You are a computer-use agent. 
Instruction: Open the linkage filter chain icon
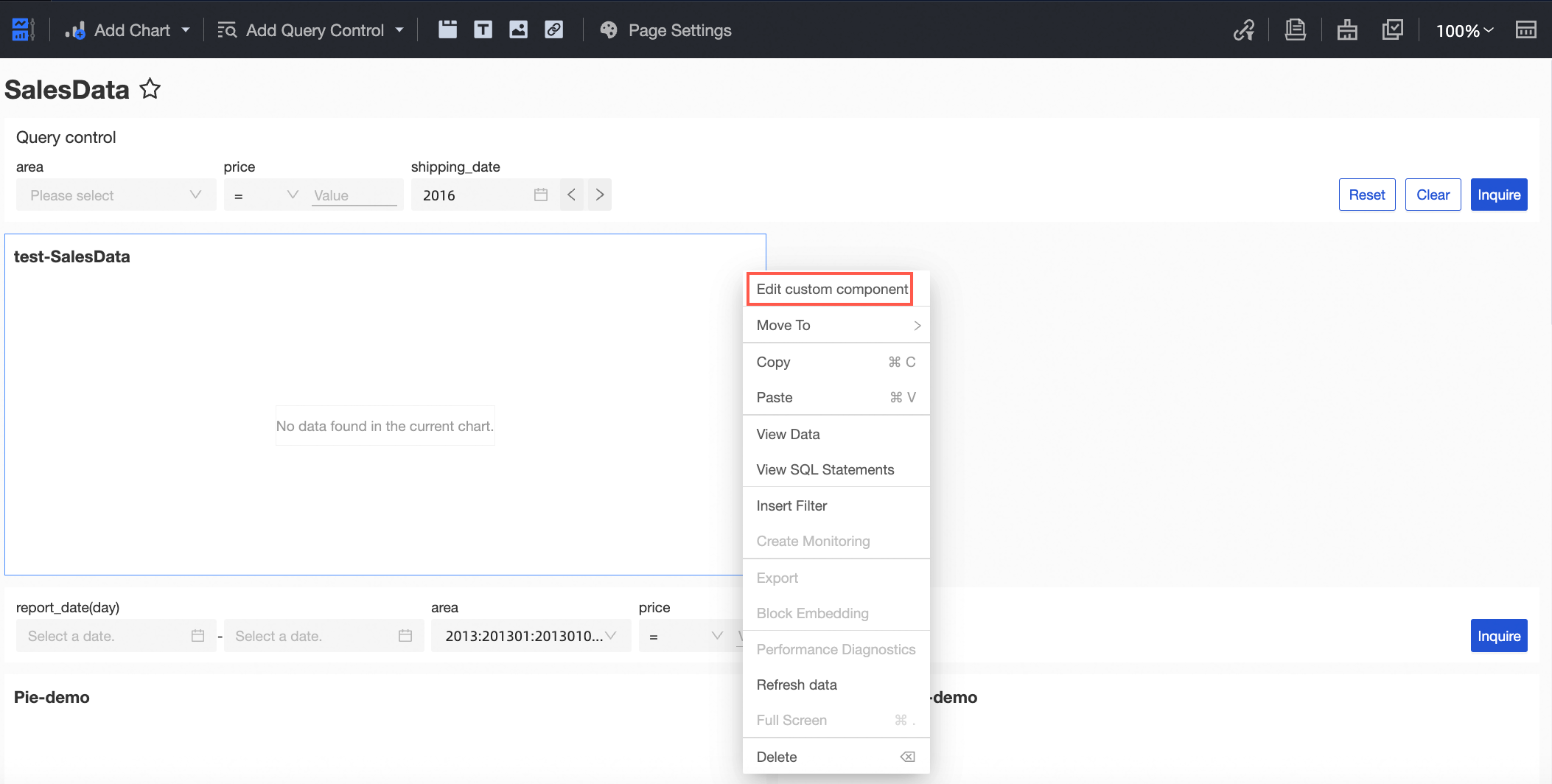(x=1244, y=30)
